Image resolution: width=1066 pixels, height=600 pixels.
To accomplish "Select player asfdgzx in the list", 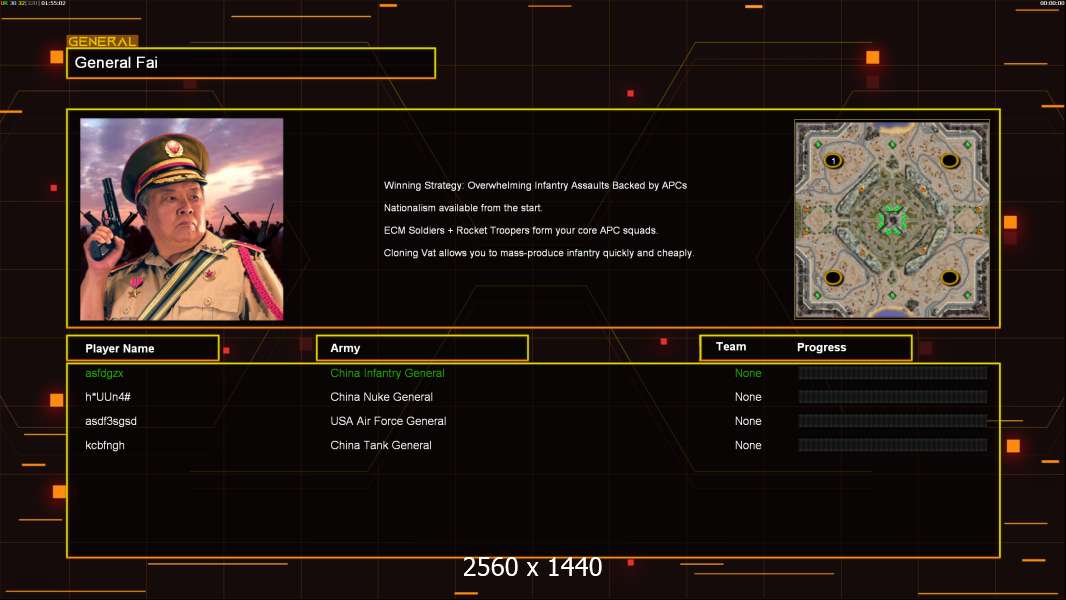I will pyautogui.click(x=104, y=373).
